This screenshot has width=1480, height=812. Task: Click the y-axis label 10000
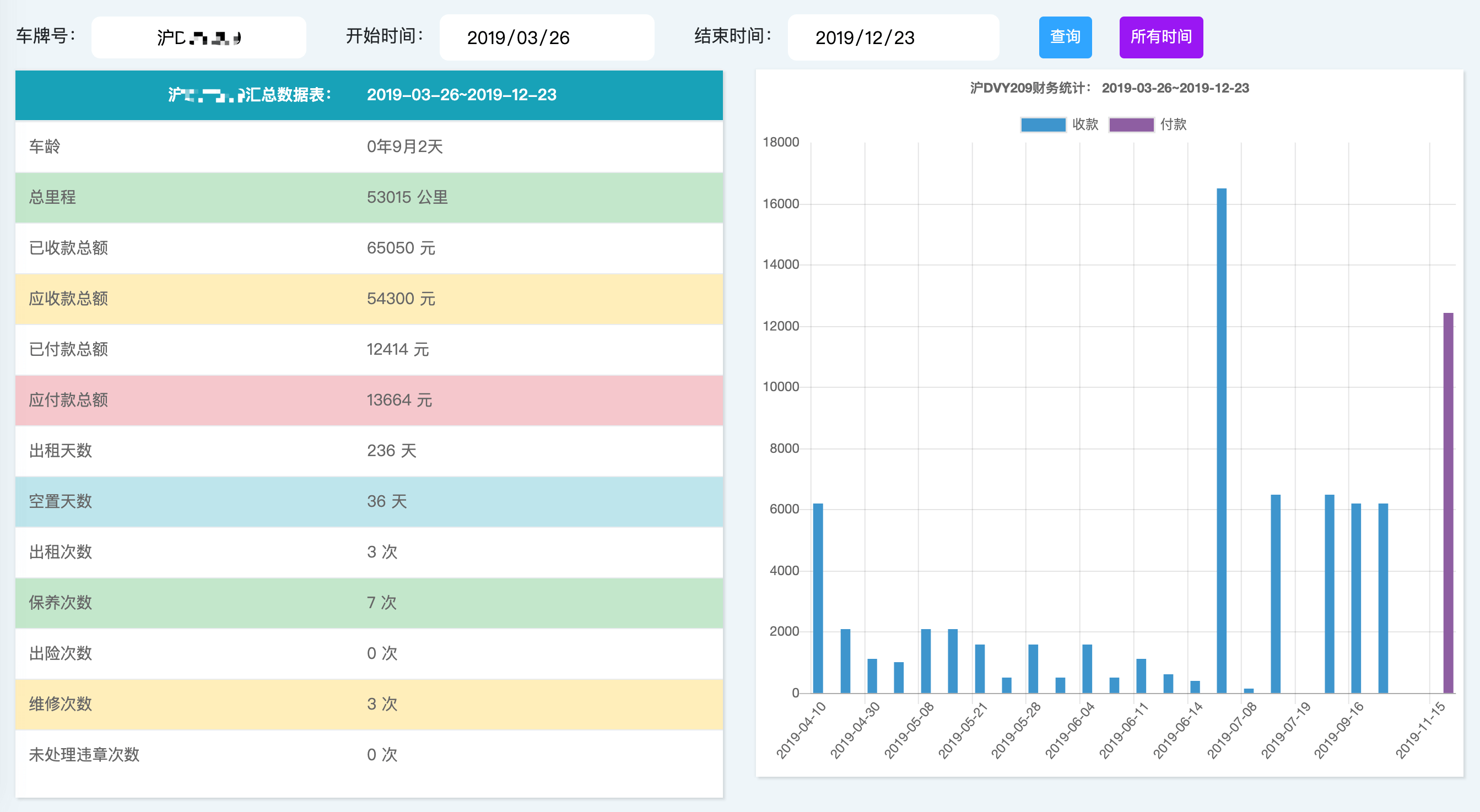click(x=781, y=387)
